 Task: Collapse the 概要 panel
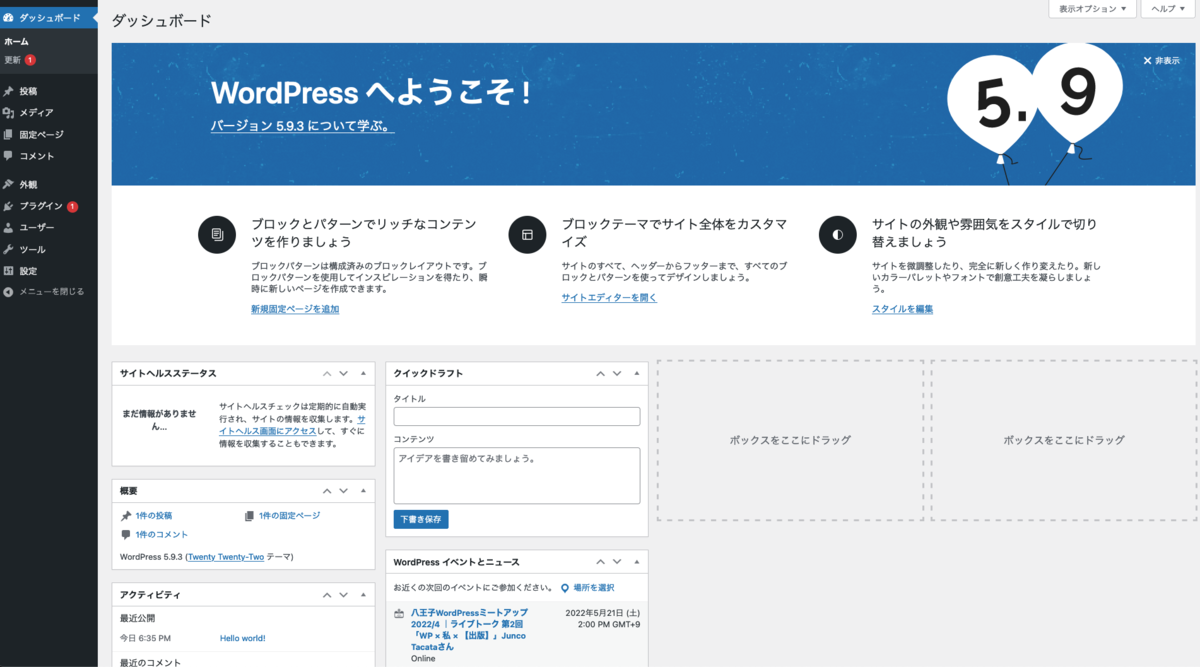363,491
